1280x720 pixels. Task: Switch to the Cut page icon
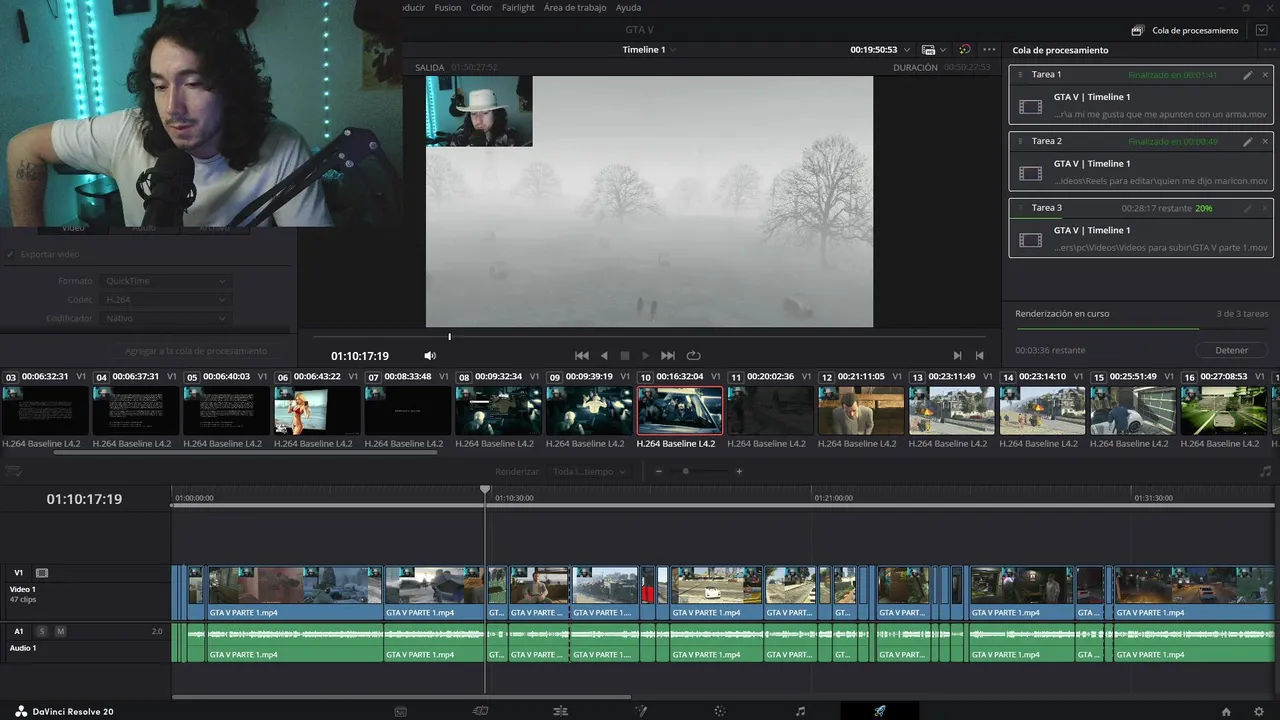[480, 711]
